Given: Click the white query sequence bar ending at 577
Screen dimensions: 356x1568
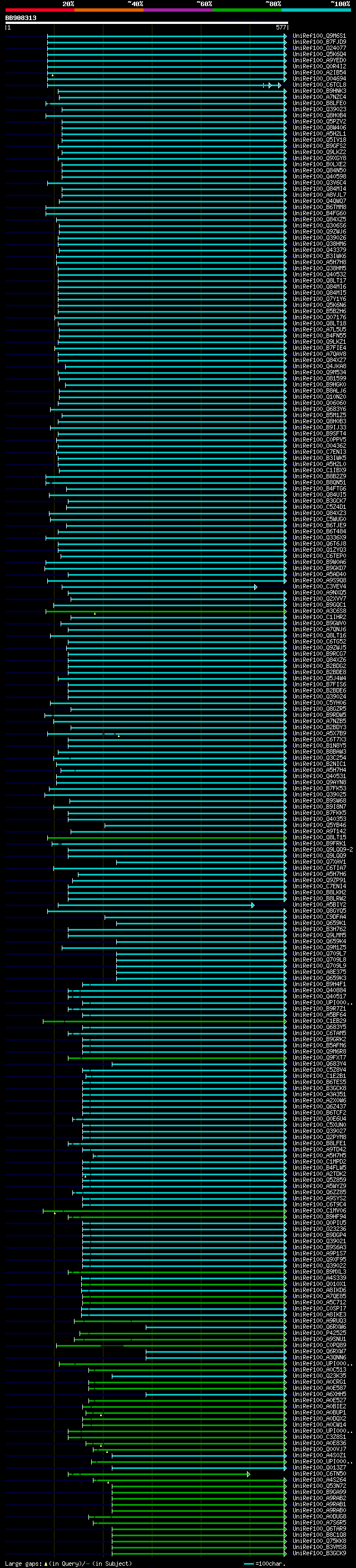Looking at the screenshot, I should coord(147,23).
